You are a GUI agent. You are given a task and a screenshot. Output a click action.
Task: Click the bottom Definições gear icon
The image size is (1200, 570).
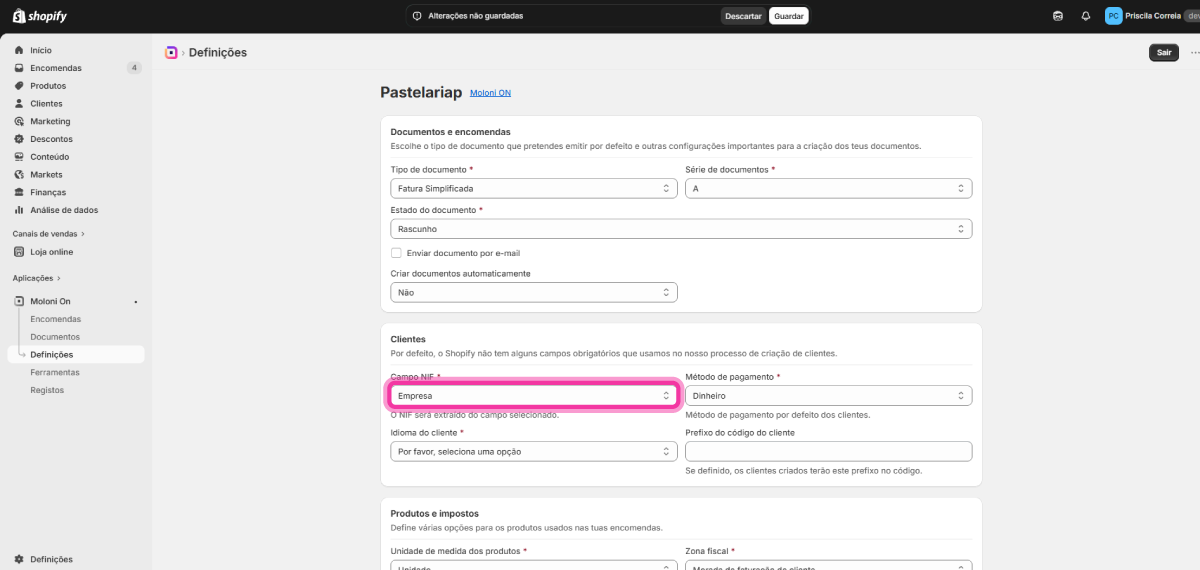pyautogui.click(x=19, y=559)
